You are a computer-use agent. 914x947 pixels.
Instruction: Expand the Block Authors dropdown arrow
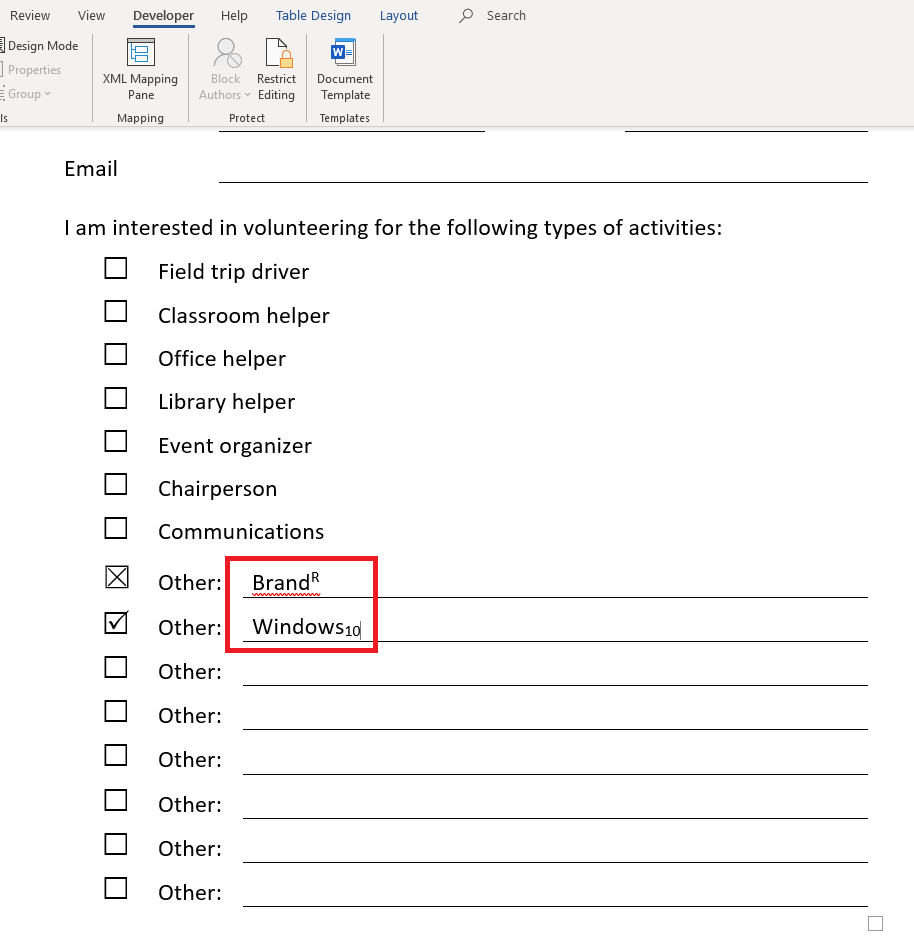(247, 95)
